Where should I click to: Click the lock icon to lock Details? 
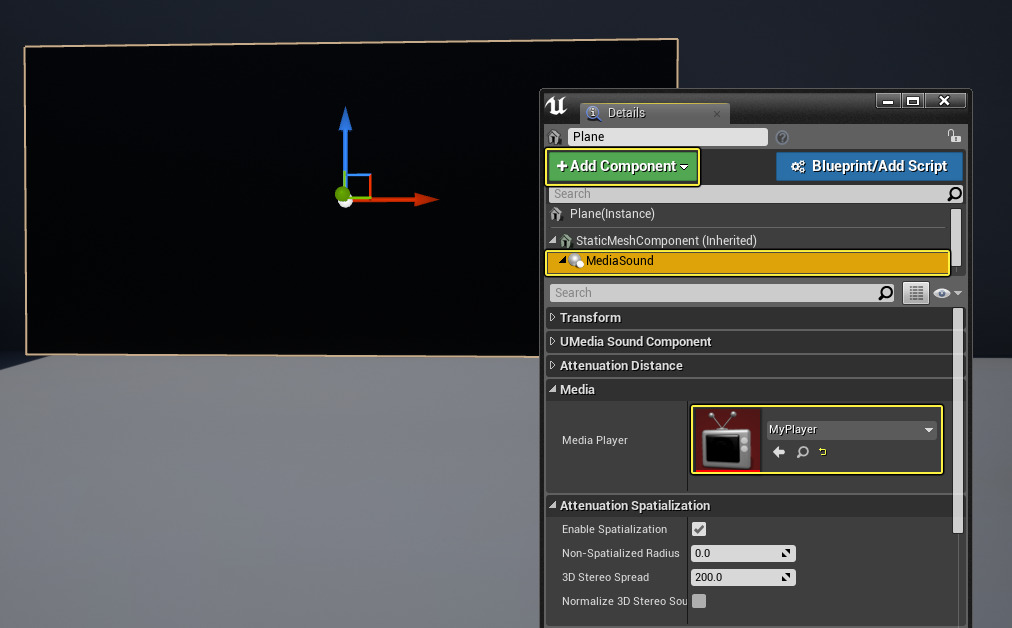[x=954, y=136]
